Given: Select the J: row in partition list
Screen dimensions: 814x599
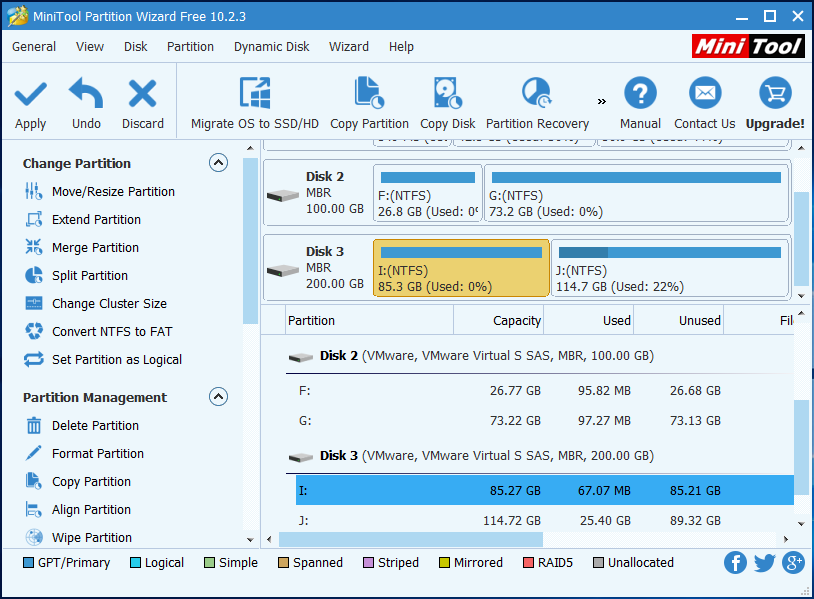Looking at the screenshot, I should coord(545,520).
